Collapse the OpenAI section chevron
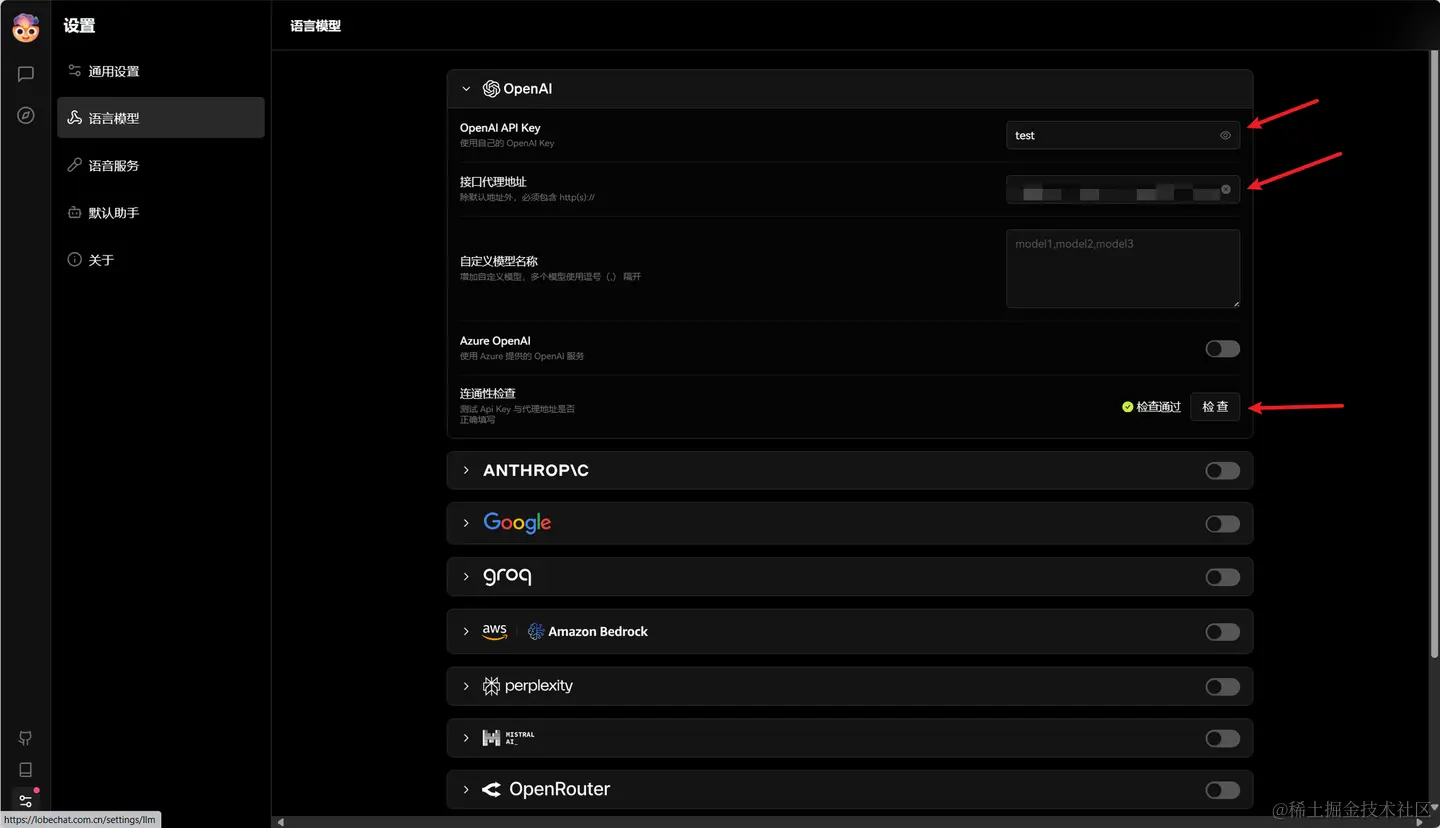 click(x=466, y=89)
